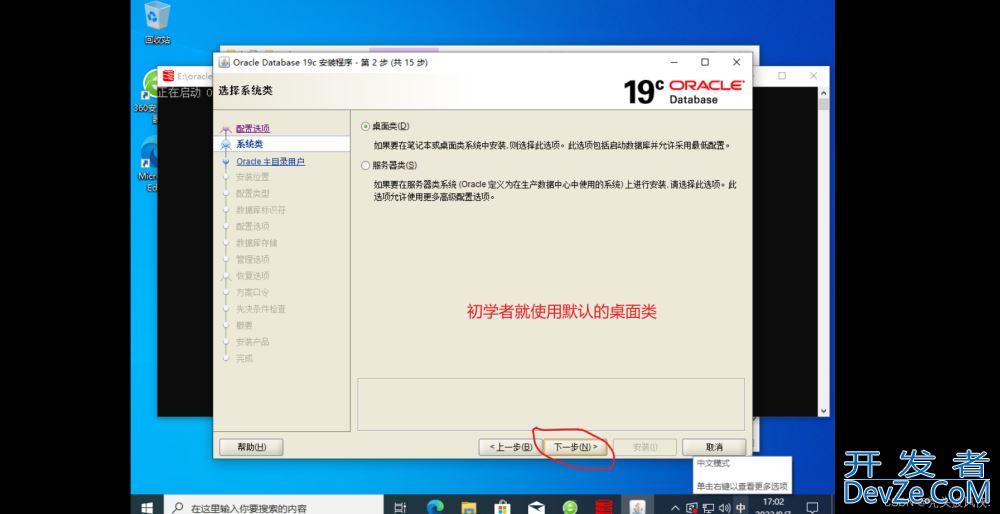This screenshot has width=1000, height=514.
Task: Click the 安装位置 step in sidebar
Action: (x=253, y=177)
